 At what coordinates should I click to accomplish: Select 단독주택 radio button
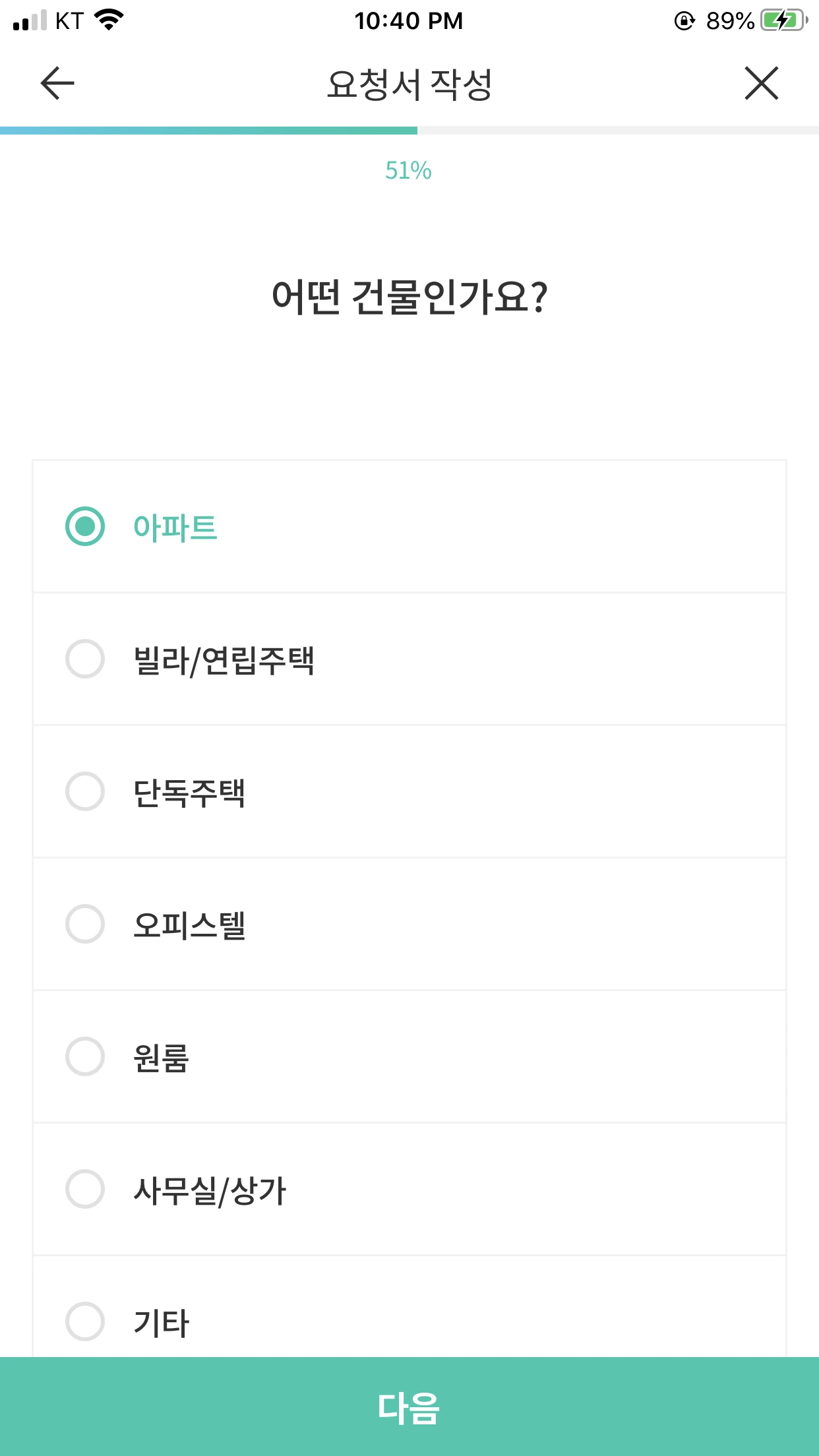85,791
